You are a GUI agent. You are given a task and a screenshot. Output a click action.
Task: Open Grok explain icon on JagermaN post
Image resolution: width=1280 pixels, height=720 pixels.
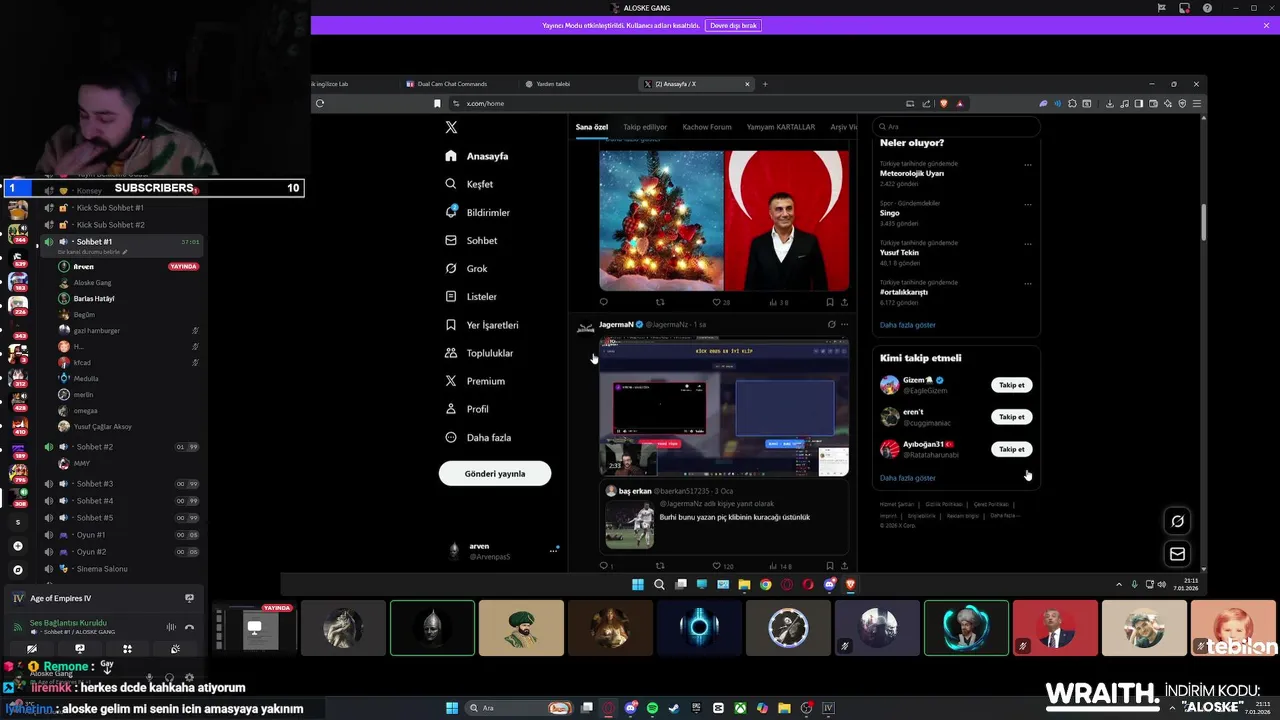point(831,324)
